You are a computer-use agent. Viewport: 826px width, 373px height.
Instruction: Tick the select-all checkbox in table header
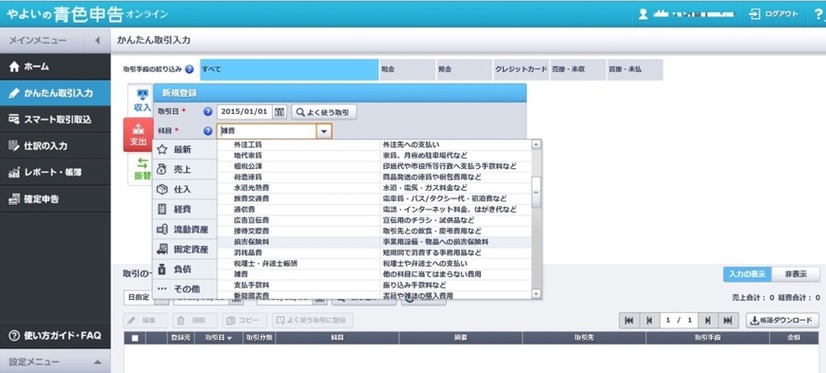click(x=135, y=338)
